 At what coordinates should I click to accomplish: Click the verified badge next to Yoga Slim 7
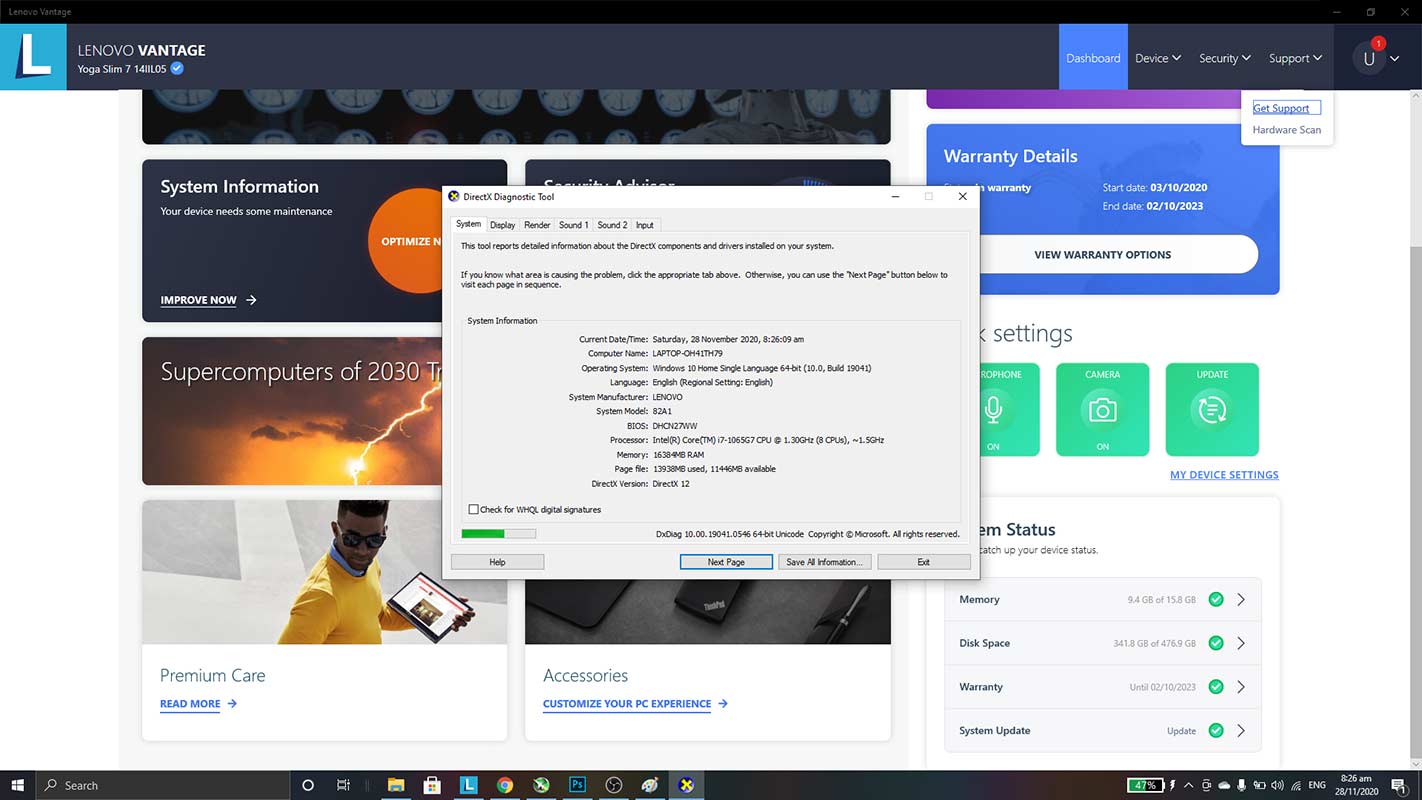[x=177, y=69]
